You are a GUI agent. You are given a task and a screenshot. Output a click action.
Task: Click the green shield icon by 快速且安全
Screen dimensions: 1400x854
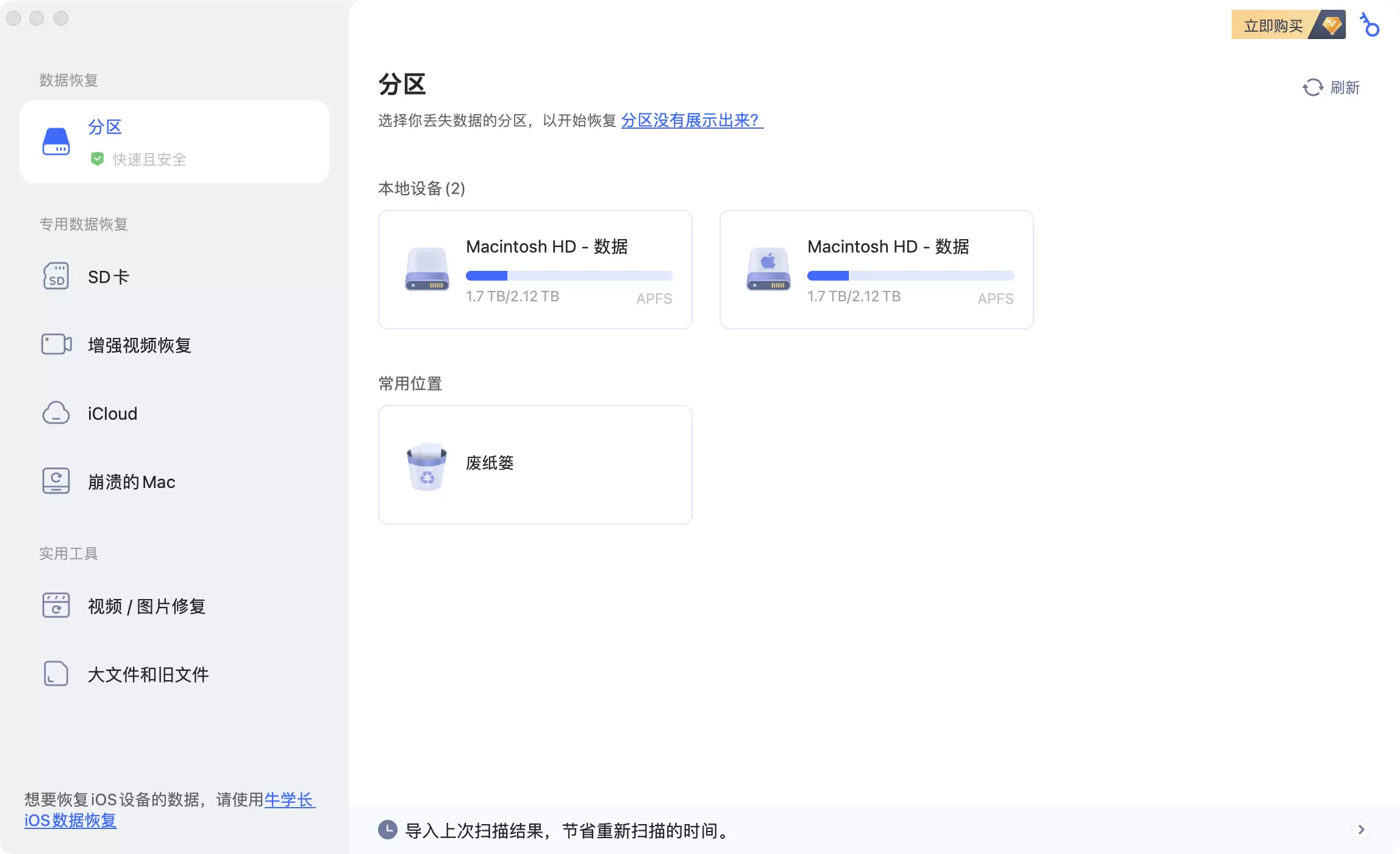pyautogui.click(x=97, y=159)
